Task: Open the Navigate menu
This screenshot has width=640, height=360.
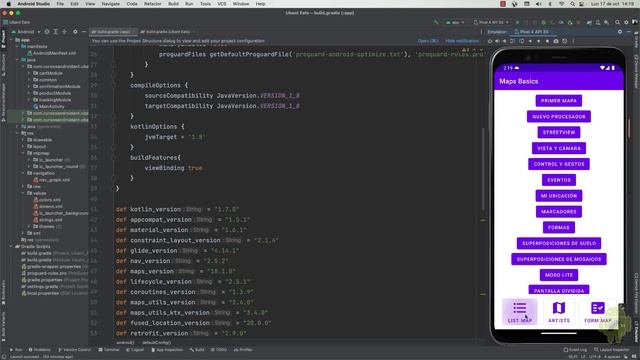Action: 111,4
